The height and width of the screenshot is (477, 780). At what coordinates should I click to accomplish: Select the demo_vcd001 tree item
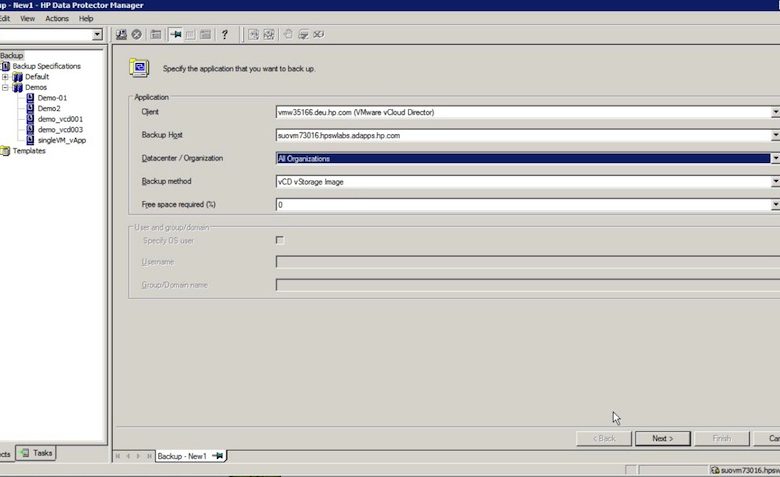click(60, 119)
